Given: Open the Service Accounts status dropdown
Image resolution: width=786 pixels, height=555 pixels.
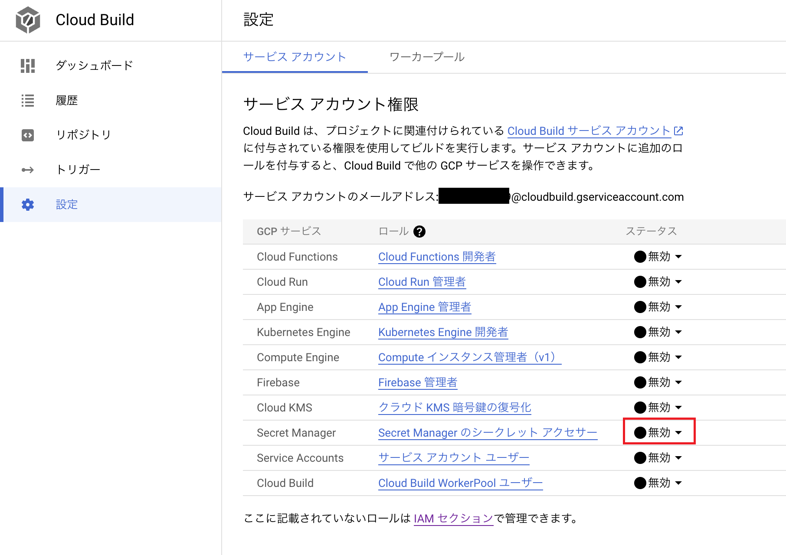Looking at the screenshot, I should (658, 457).
